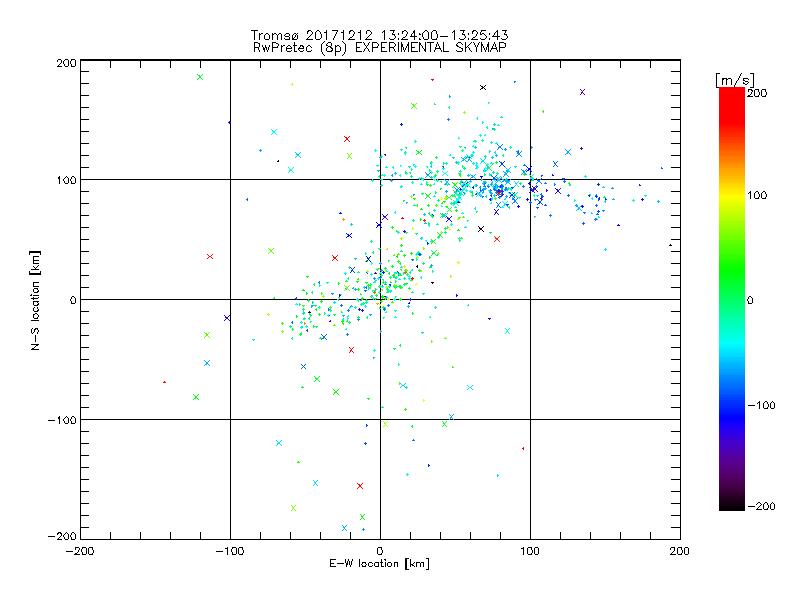800x600 pixels.
Task: Click the '-100' tick on N-S axis
Action: [x=62, y=420]
